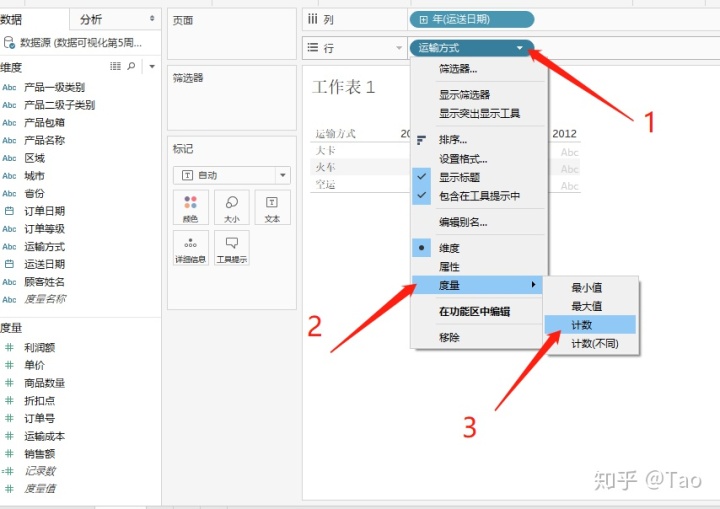Image resolution: width=720 pixels, height=509 pixels.
Task: Switch to the 数据 tab
Action: click(11, 19)
